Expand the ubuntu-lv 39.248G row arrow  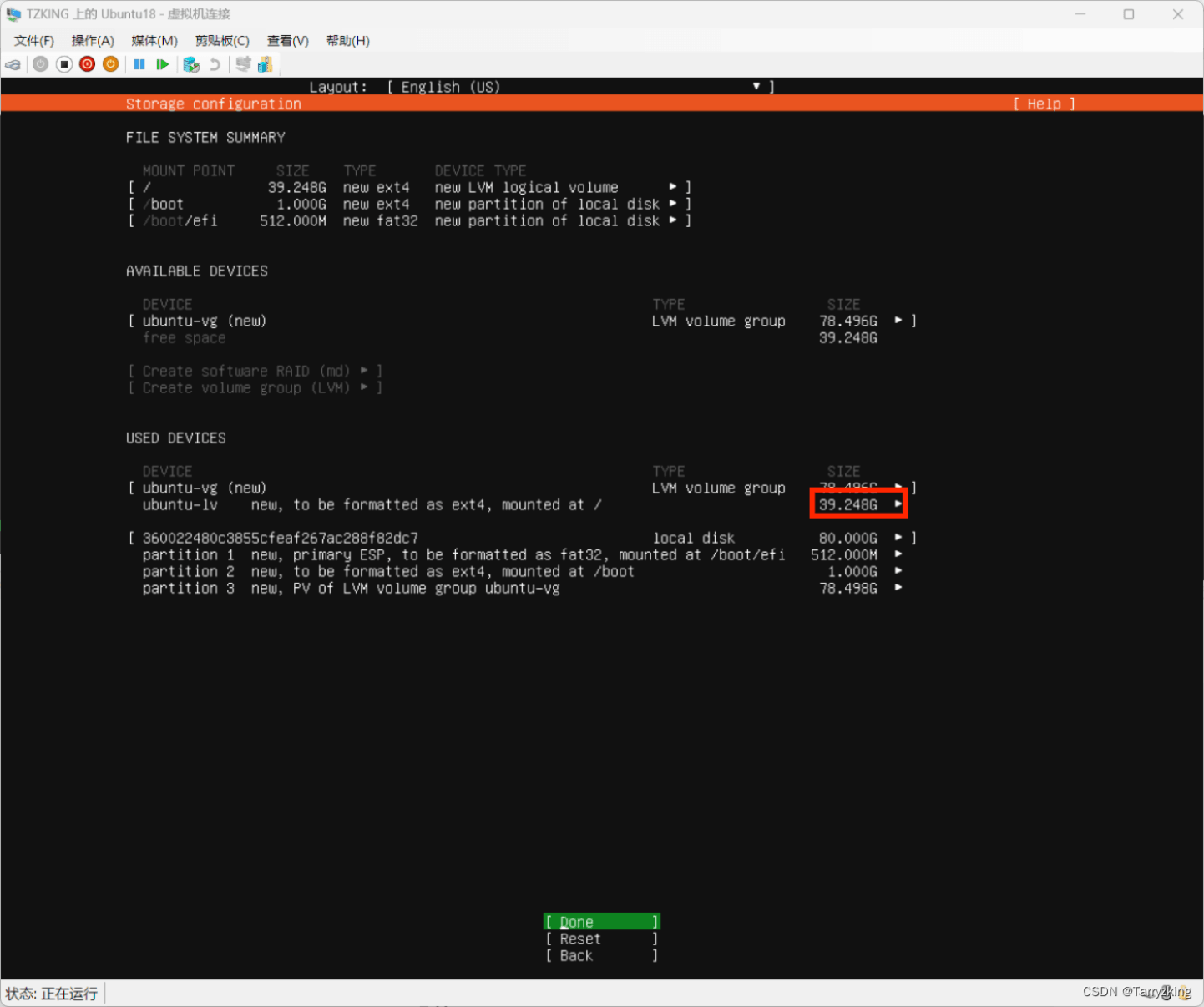[x=898, y=504]
